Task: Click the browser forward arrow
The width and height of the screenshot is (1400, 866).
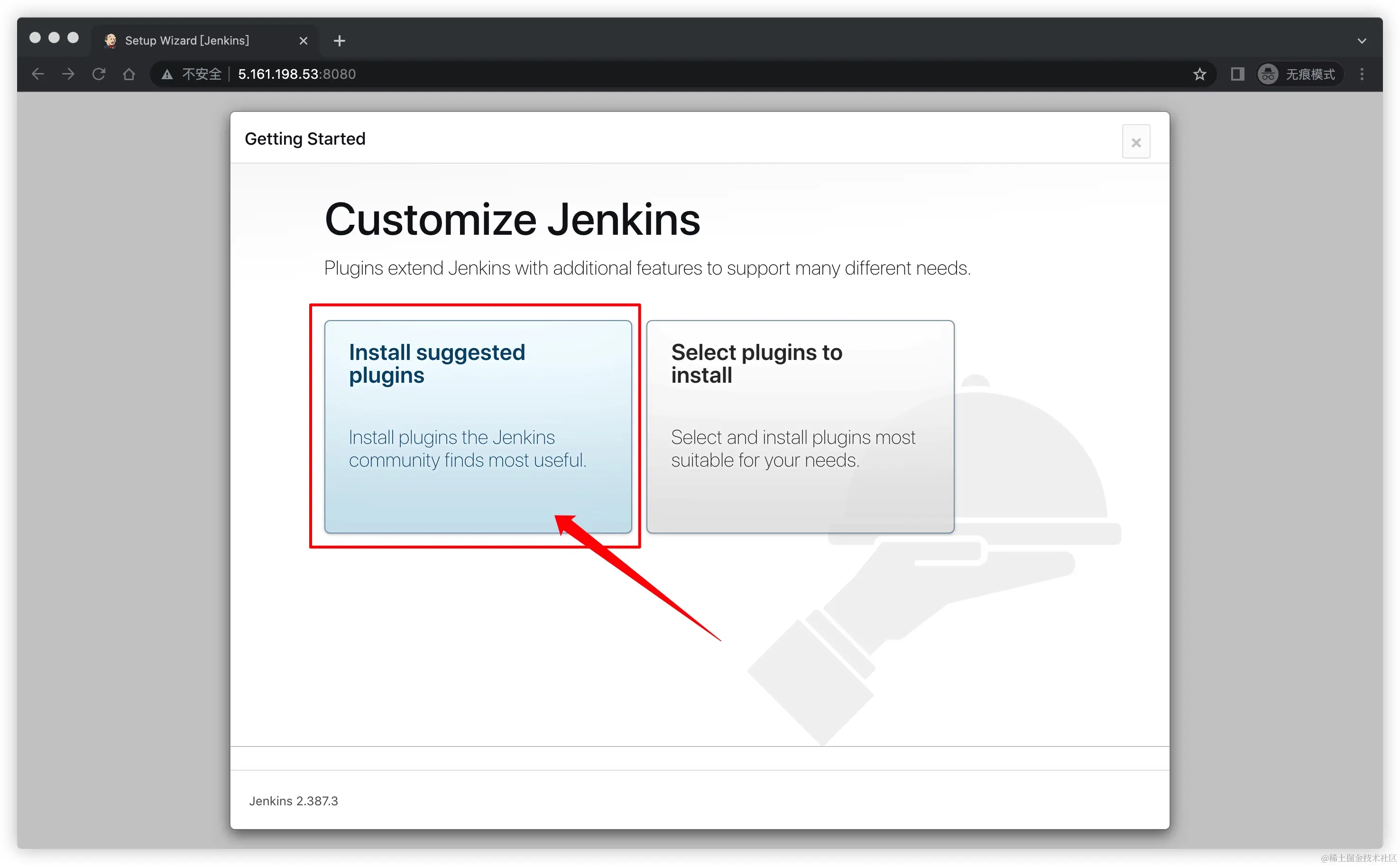Action: 68,74
